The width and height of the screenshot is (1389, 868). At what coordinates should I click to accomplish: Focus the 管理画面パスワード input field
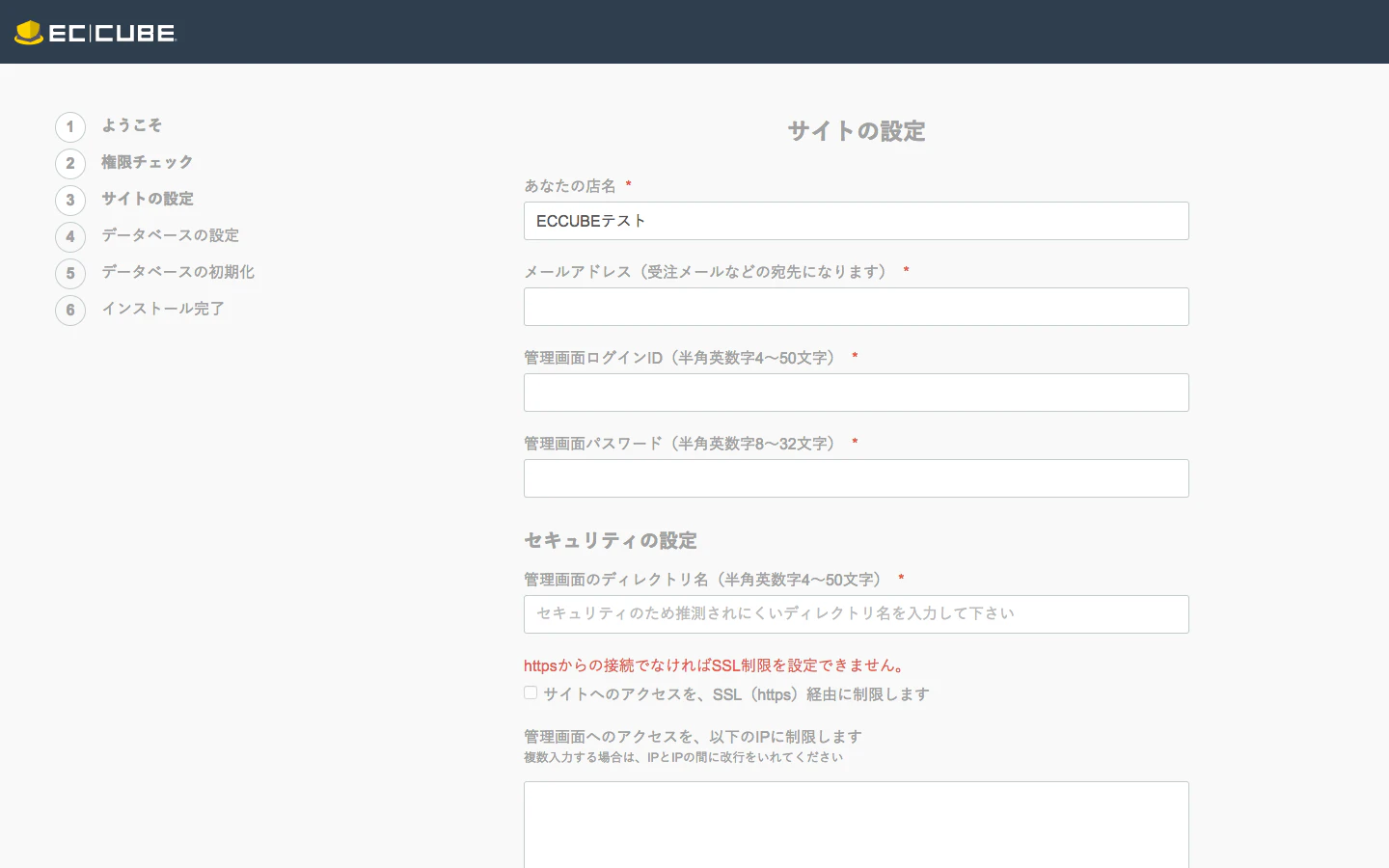[x=857, y=478]
